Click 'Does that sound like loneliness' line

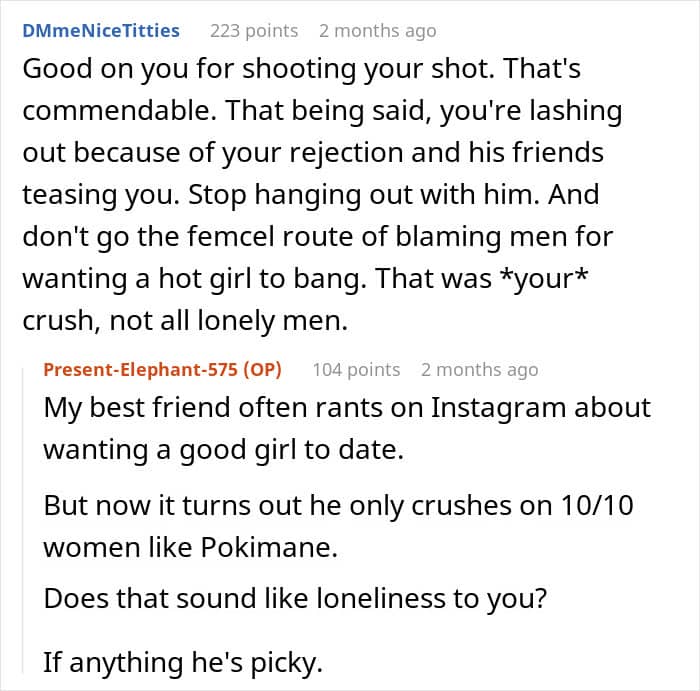tap(295, 598)
